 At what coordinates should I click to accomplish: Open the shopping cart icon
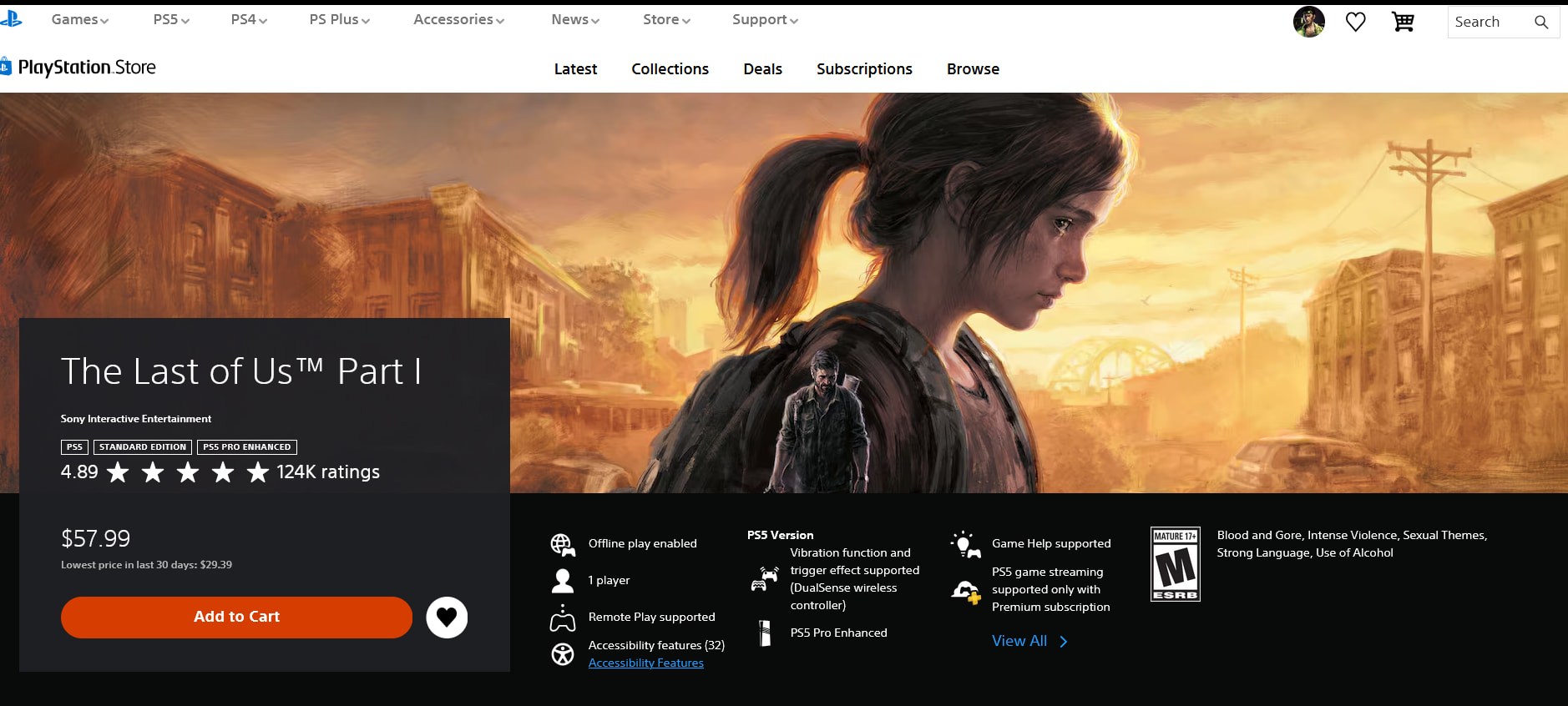click(x=1403, y=22)
